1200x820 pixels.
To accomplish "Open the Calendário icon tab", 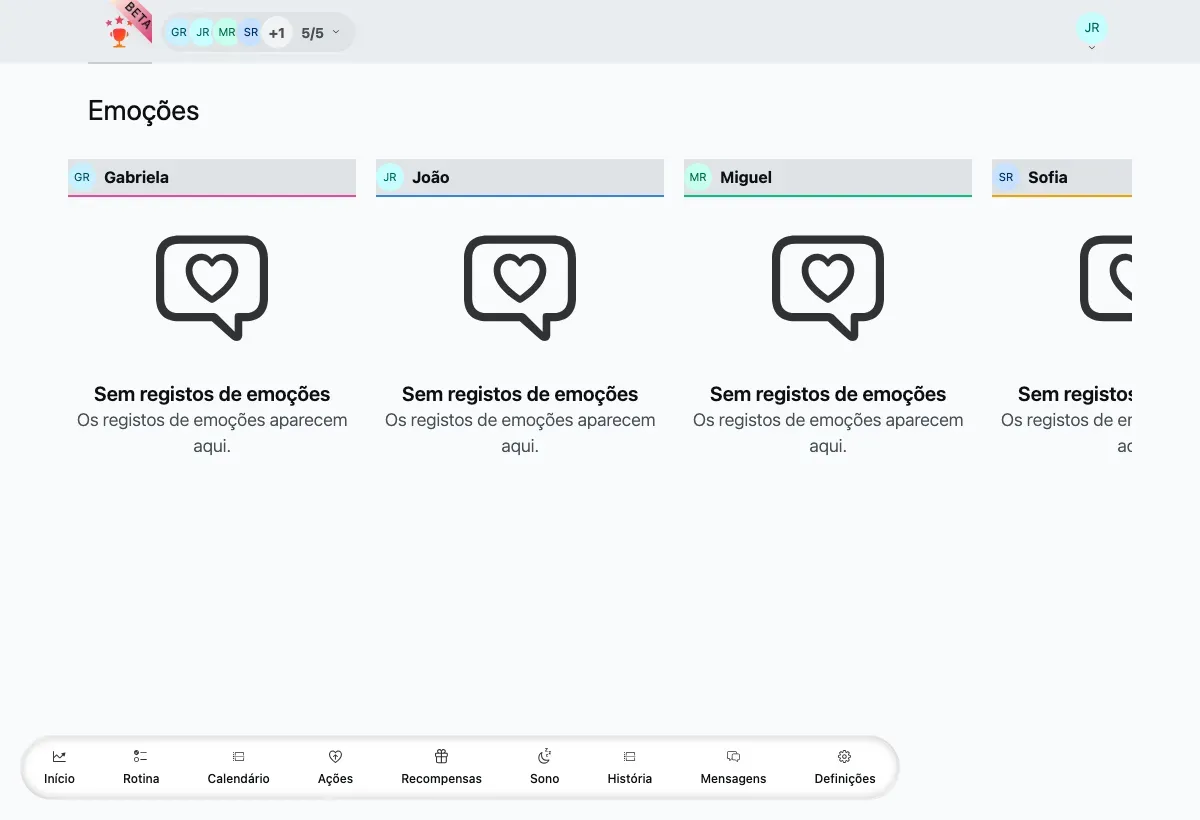I will click(238, 767).
